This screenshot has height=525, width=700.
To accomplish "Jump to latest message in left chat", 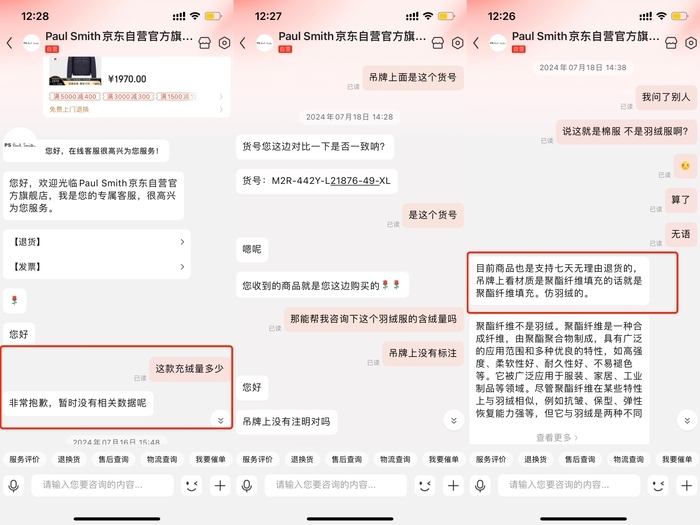I will (221, 420).
